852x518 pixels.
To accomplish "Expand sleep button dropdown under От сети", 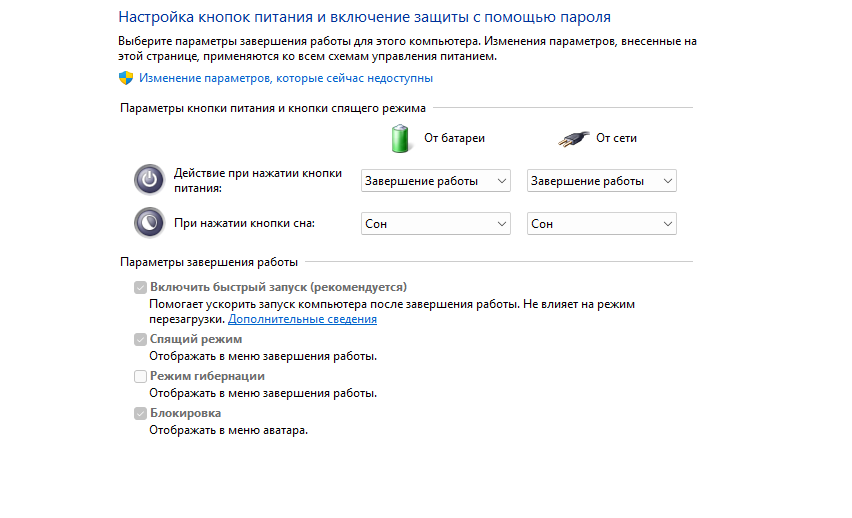I will pyautogui.click(x=602, y=223).
